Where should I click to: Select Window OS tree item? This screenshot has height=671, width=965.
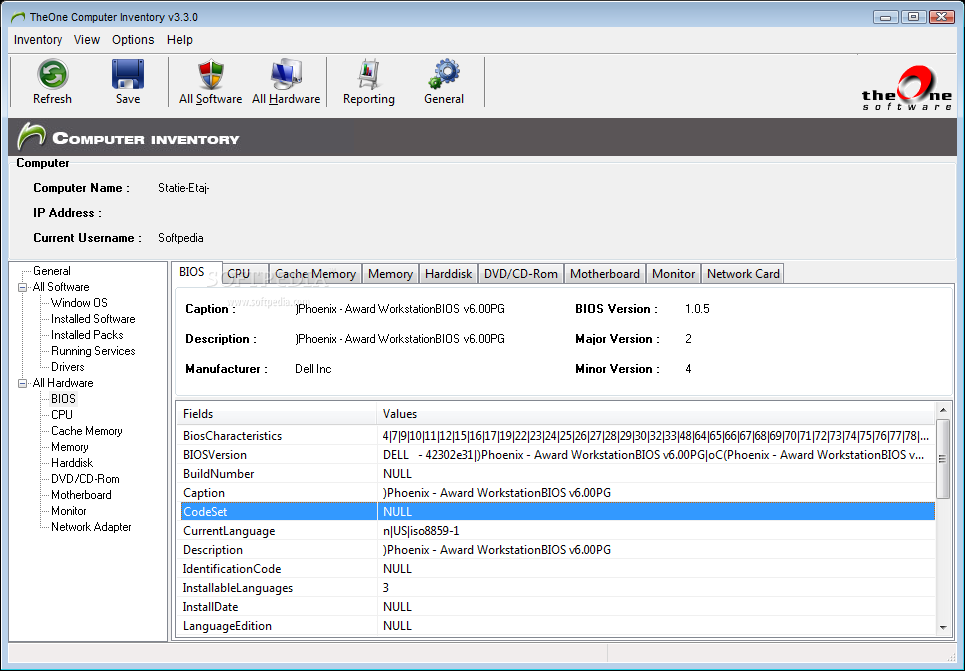tap(79, 303)
